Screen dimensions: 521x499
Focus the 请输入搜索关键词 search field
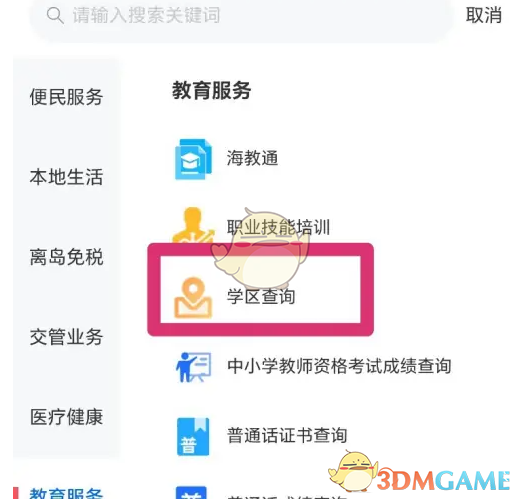pyautogui.click(x=242, y=16)
